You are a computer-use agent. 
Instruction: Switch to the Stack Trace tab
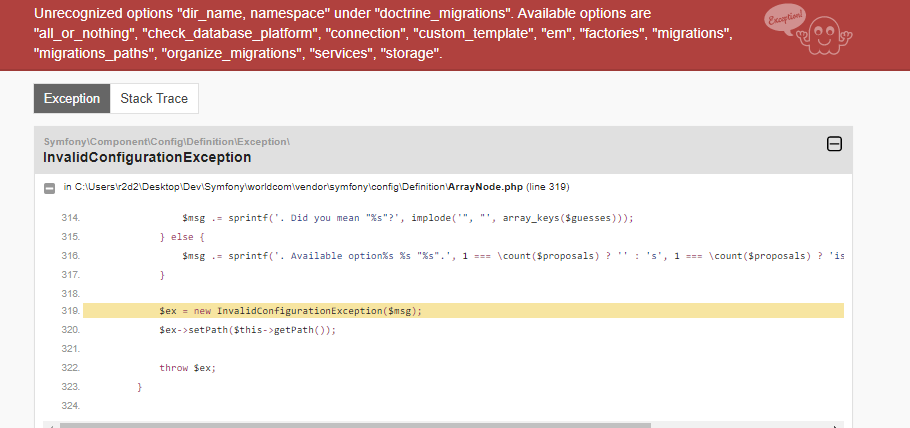[154, 99]
